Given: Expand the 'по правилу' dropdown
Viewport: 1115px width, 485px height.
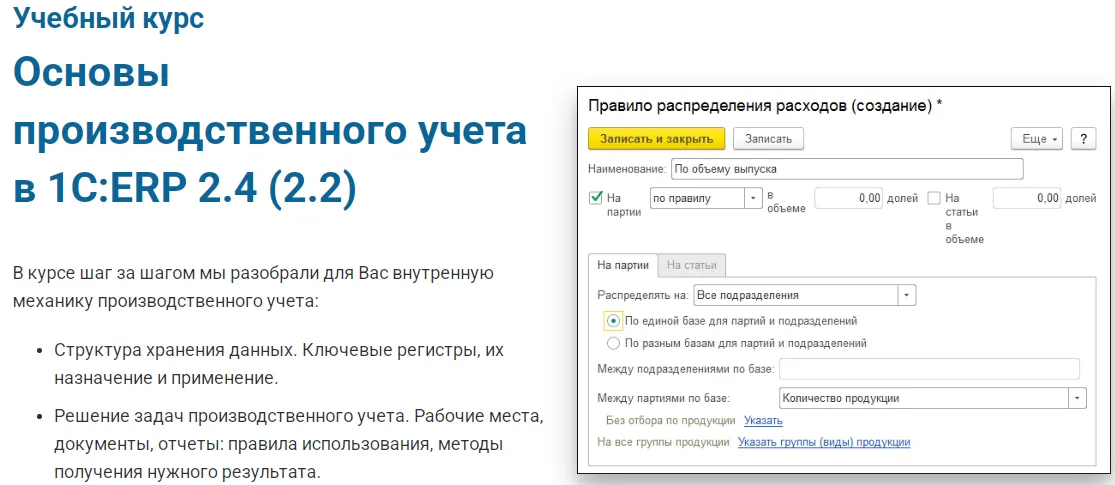Looking at the screenshot, I should click(752, 198).
